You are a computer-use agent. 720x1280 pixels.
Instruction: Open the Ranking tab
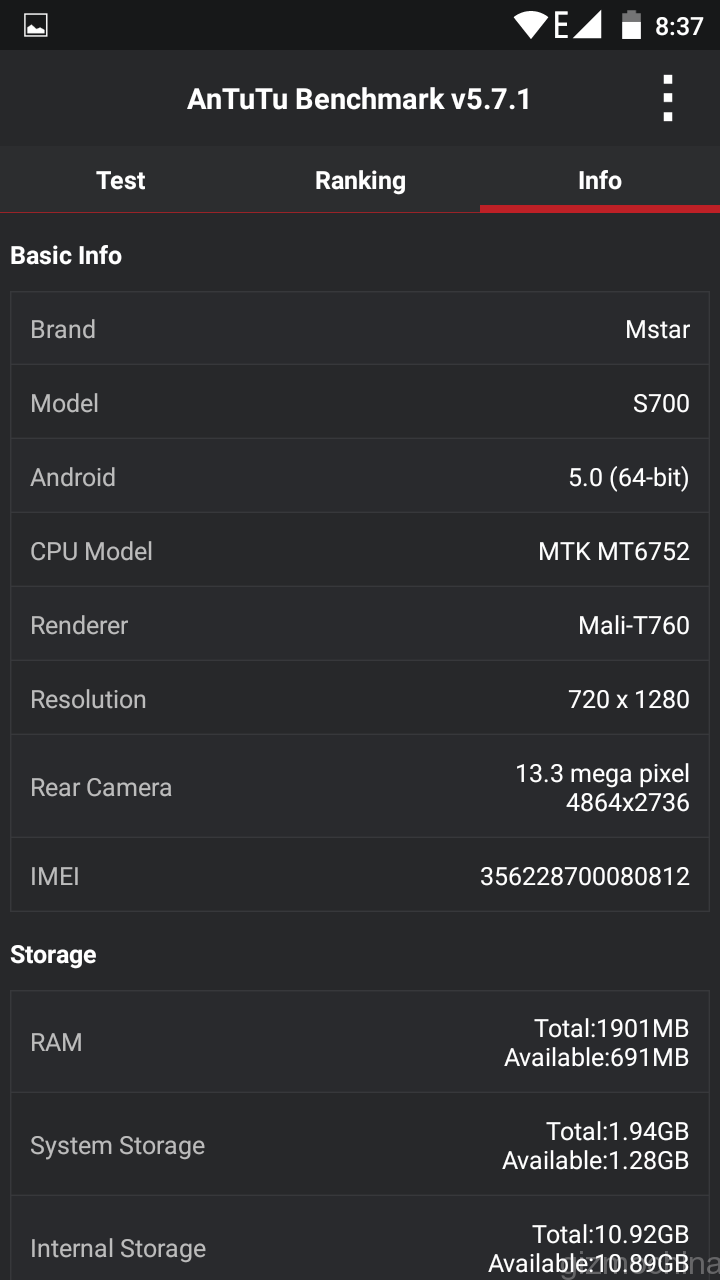360,180
